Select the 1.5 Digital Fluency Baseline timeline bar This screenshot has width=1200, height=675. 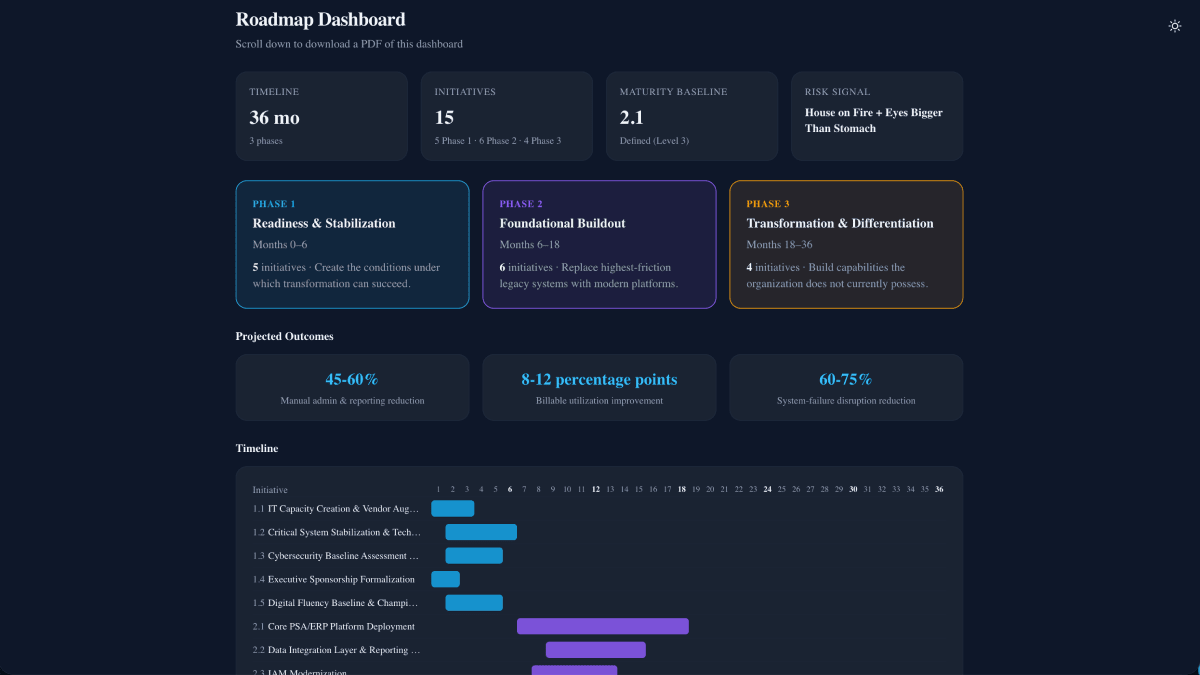click(x=474, y=603)
